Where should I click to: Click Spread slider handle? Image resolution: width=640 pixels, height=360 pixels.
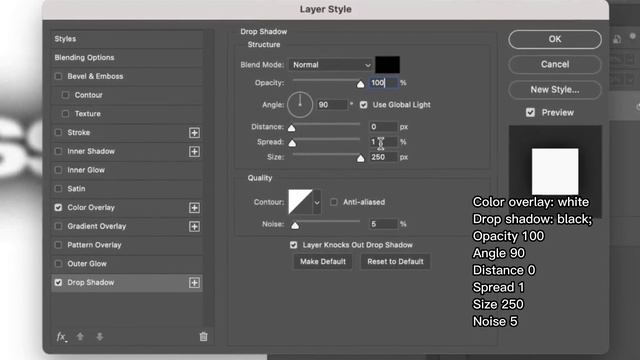[292, 143]
